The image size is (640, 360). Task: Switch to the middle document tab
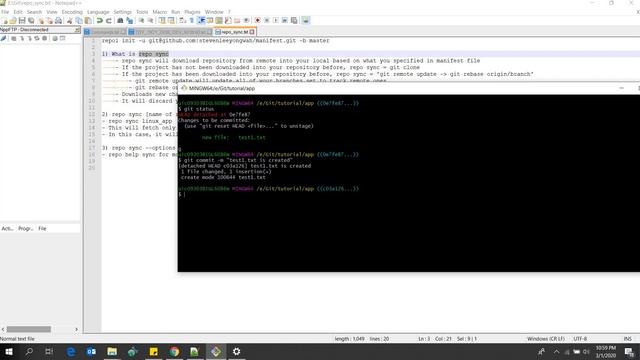point(170,32)
